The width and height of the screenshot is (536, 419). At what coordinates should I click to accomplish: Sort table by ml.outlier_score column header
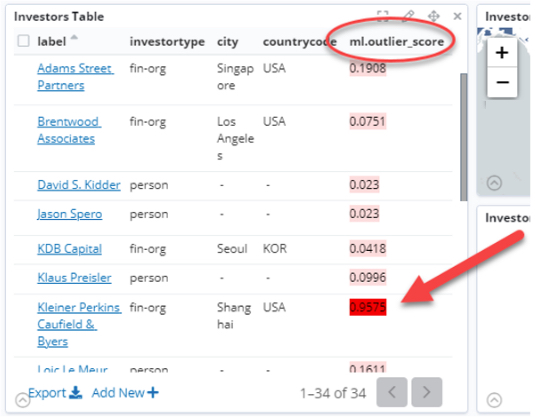click(397, 42)
